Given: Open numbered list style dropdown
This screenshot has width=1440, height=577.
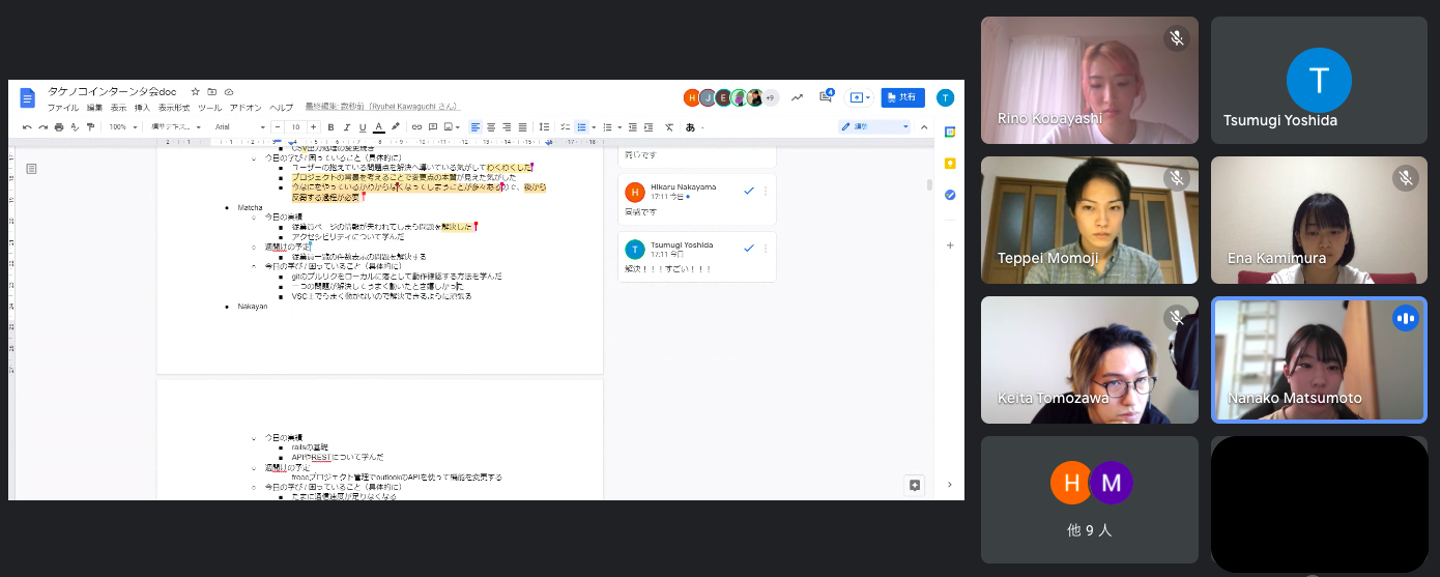Looking at the screenshot, I should tap(620, 127).
